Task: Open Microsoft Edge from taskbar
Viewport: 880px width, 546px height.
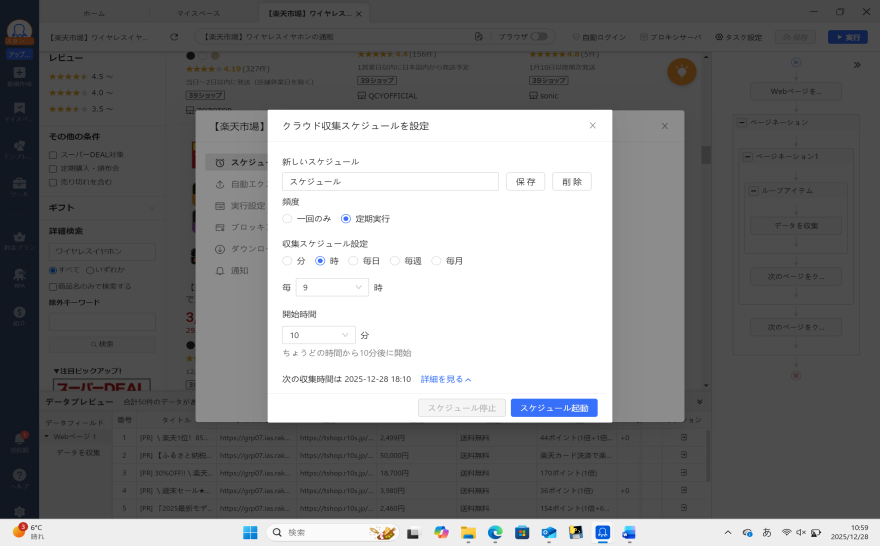Action: pyautogui.click(x=494, y=533)
